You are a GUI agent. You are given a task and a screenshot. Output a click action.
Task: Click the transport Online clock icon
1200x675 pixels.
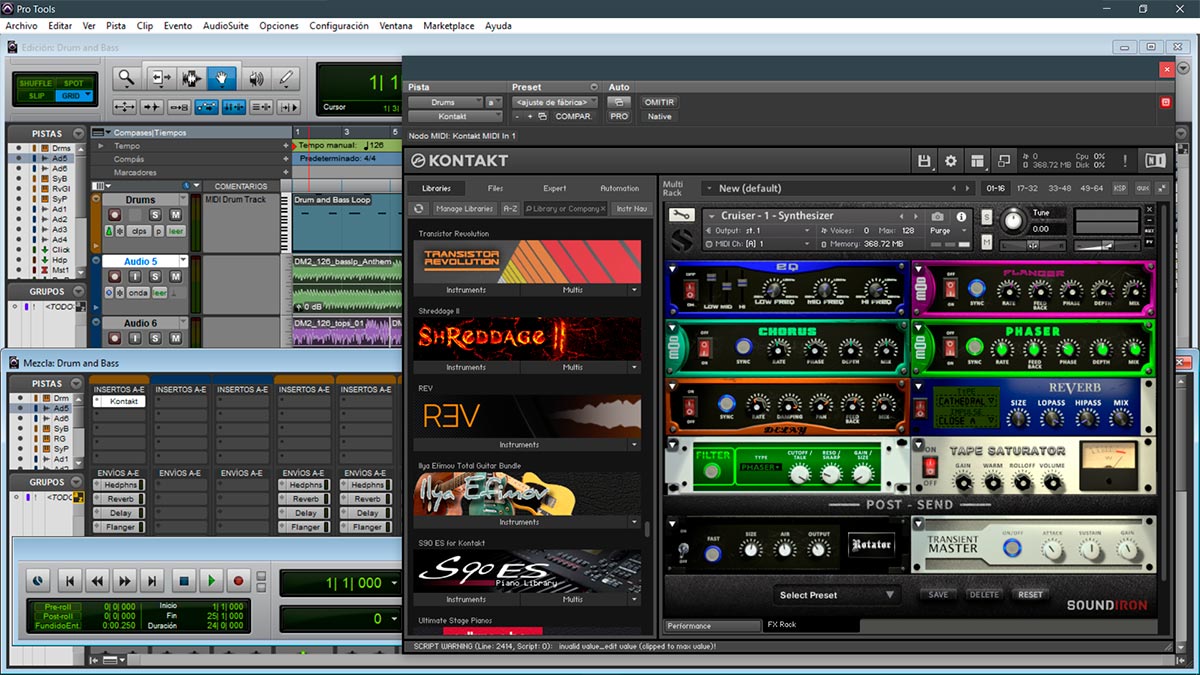[37, 580]
